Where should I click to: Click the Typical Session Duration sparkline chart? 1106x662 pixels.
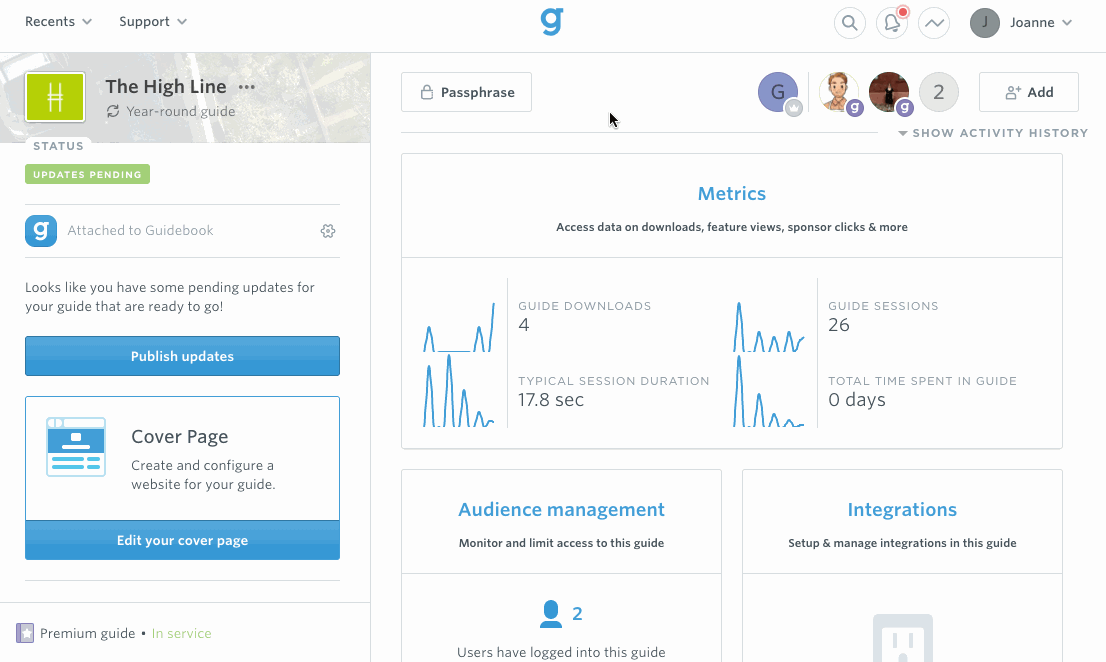(459, 391)
